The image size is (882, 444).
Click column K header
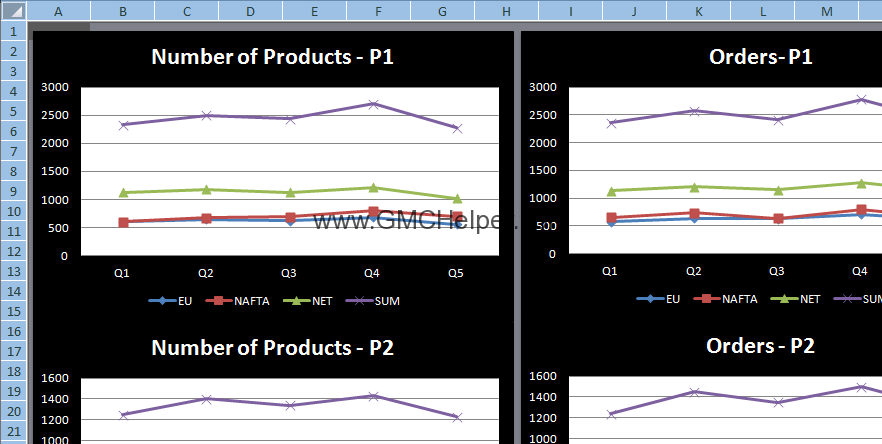(x=698, y=10)
